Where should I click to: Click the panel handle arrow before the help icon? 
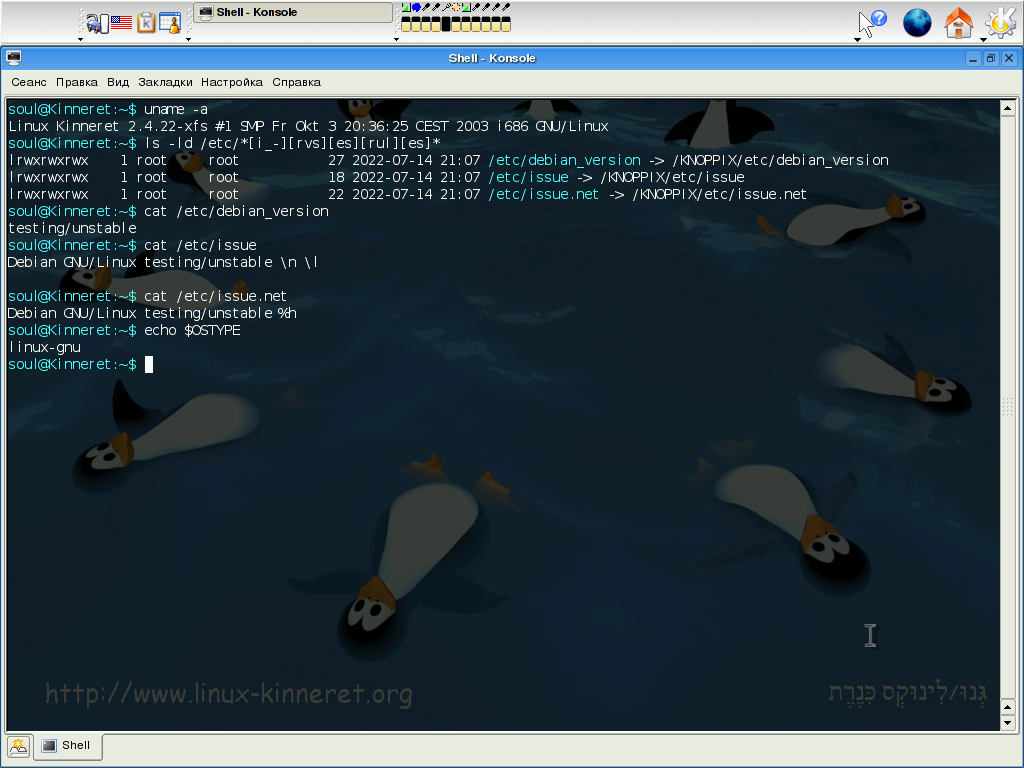coord(857,39)
